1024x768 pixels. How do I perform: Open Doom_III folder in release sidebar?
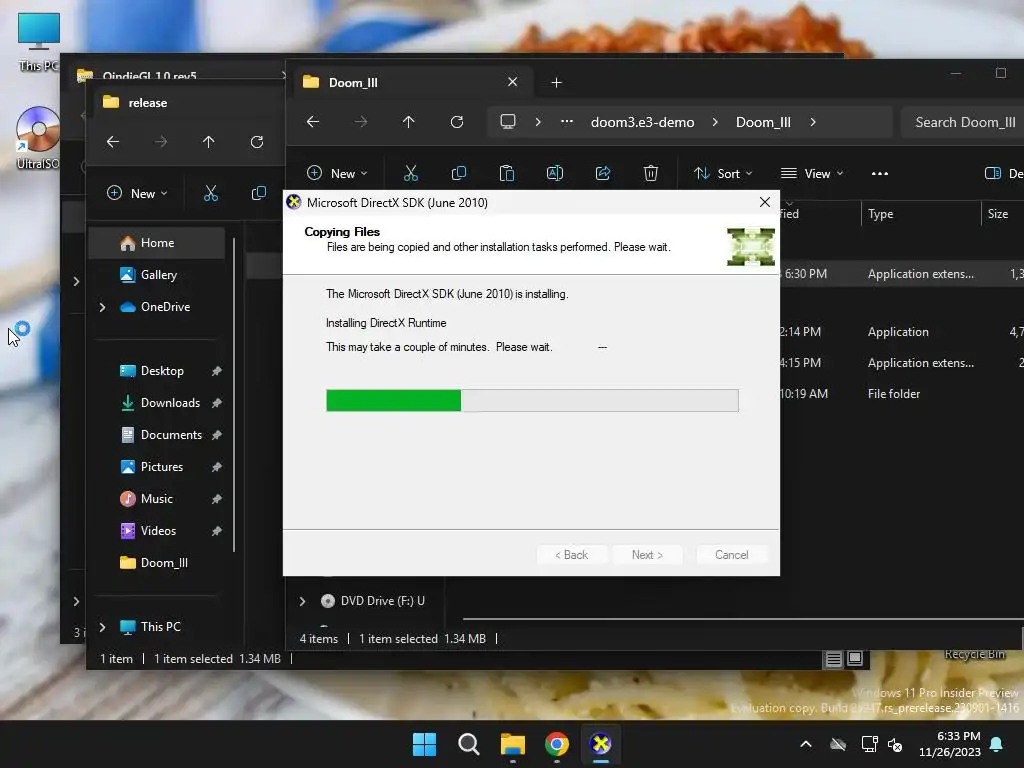[x=157, y=563]
